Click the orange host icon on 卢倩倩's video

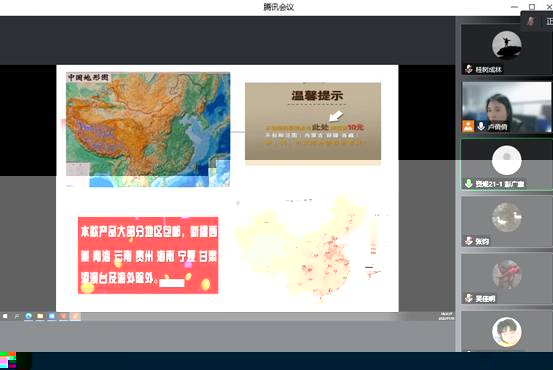pos(468,126)
